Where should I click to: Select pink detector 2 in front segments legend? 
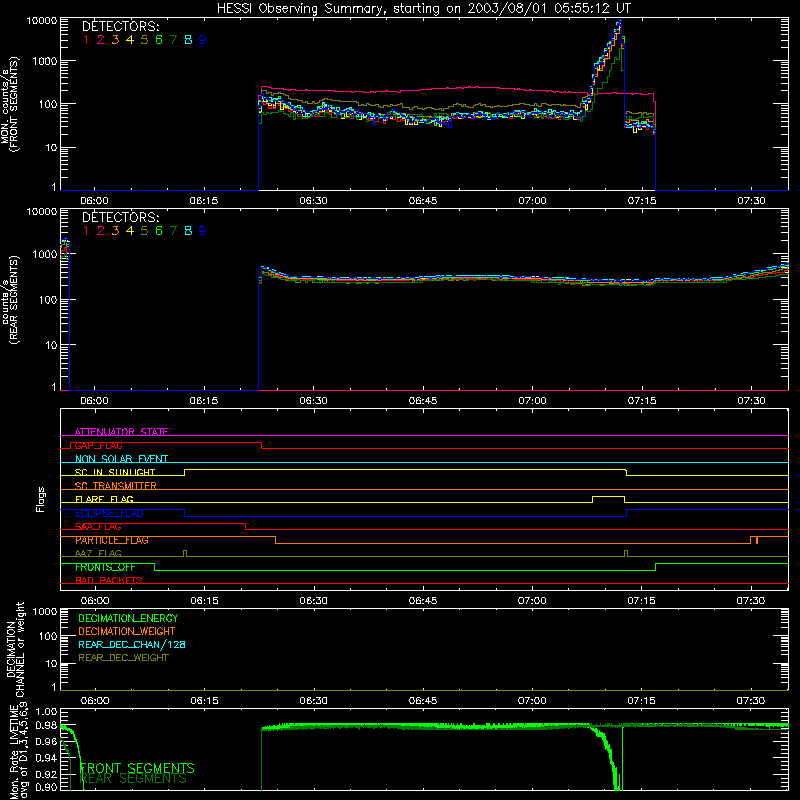coord(101,39)
